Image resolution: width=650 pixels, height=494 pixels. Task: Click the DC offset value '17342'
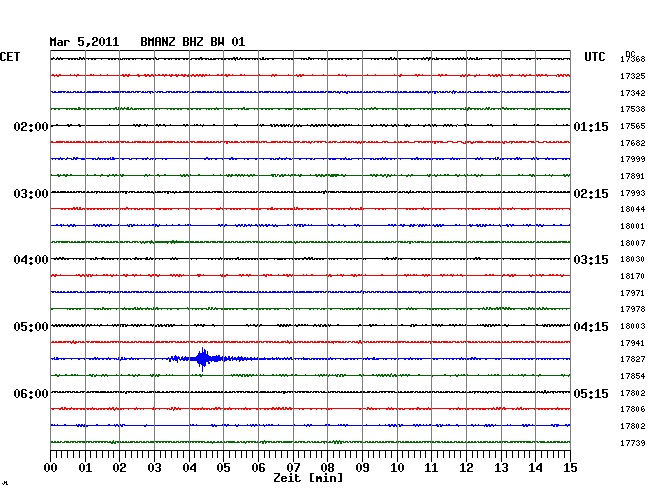[x=633, y=93]
